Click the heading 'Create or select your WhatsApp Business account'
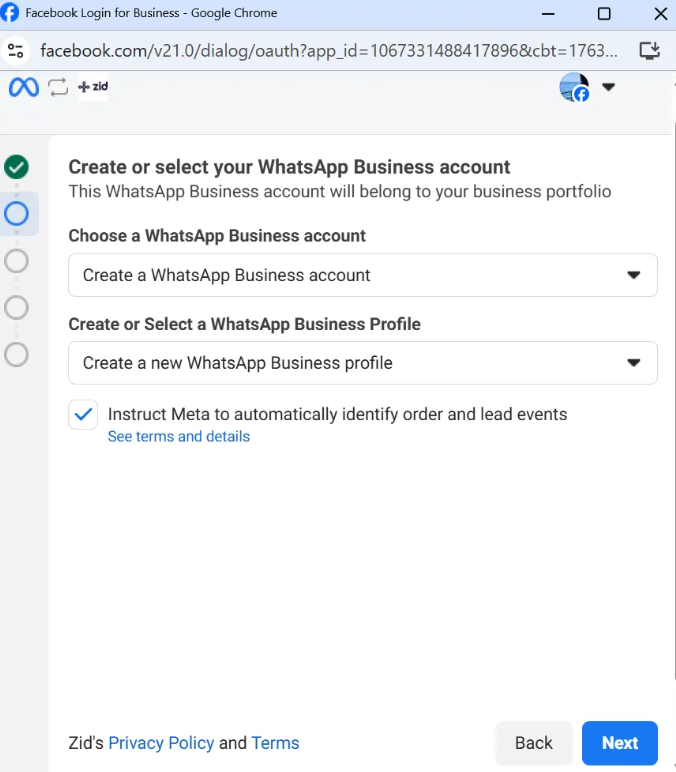 (x=289, y=167)
